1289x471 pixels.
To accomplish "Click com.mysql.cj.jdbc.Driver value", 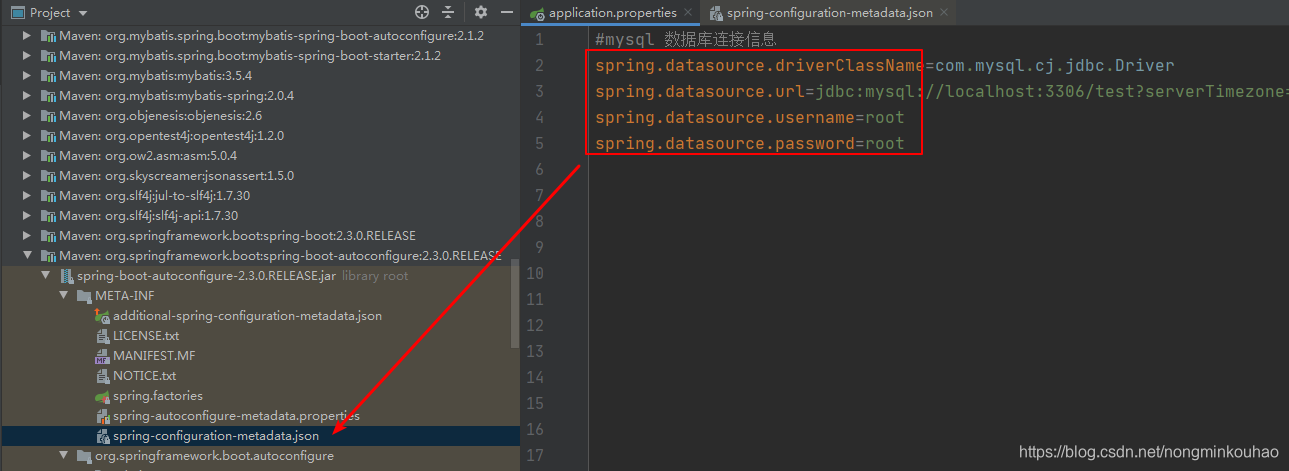I will (x=1054, y=65).
